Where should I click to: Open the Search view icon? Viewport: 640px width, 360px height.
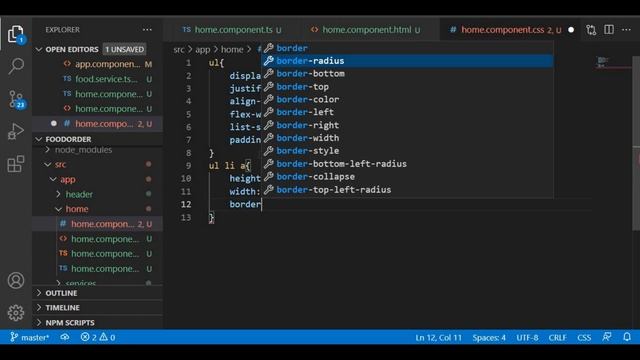coord(16,66)
